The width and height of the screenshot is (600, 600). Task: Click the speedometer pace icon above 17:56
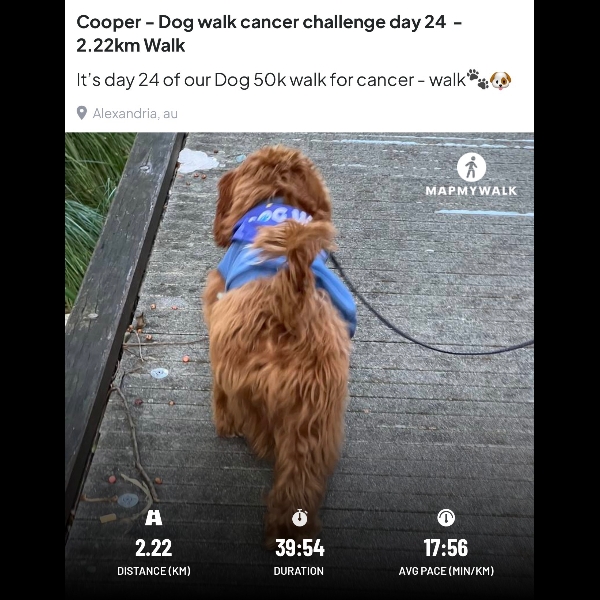[x=446, y=518]
